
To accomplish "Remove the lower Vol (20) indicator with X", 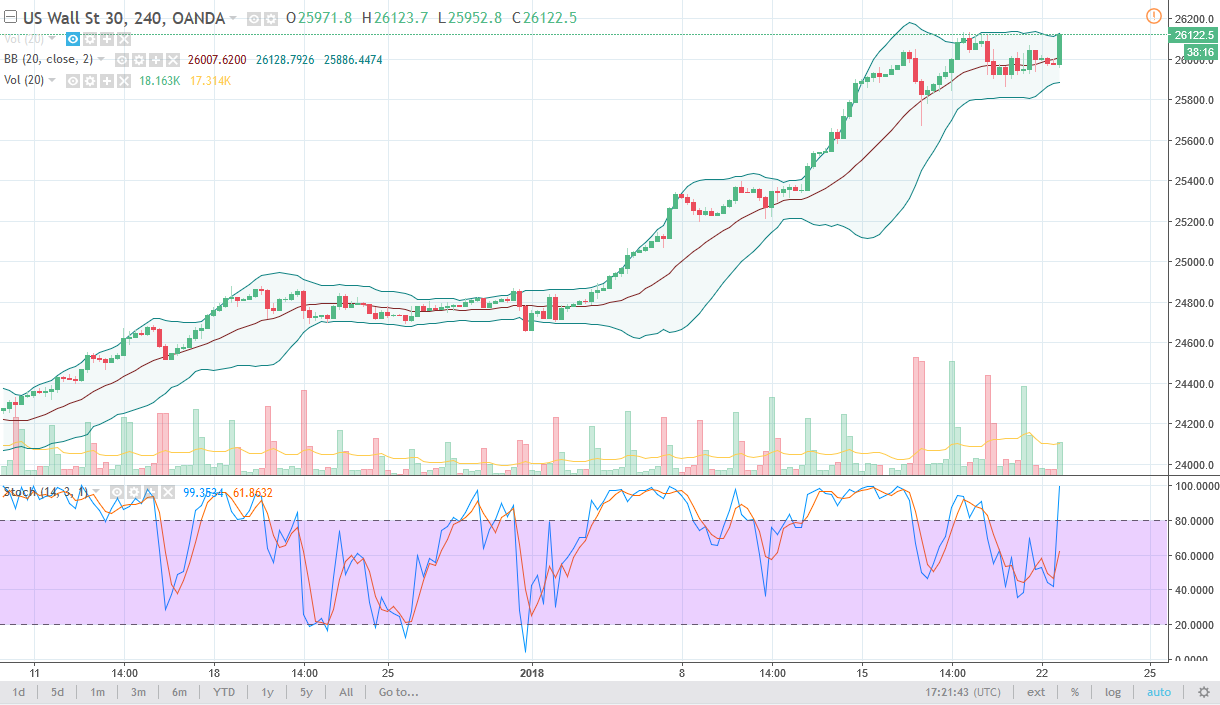I will [x=124, y=80].
